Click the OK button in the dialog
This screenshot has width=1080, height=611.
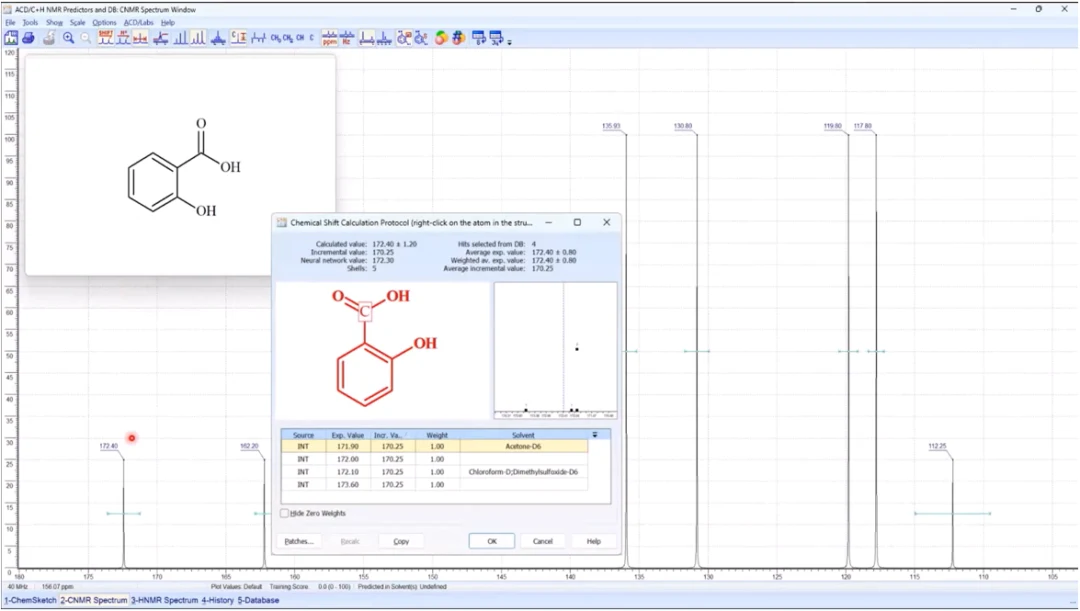[x=492, y=541]
